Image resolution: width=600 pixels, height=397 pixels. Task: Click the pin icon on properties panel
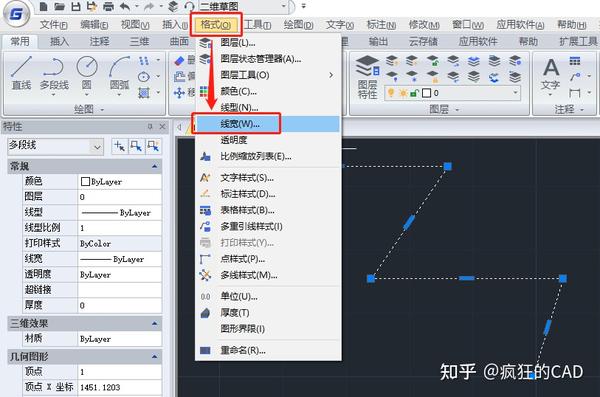click(150, 127)
